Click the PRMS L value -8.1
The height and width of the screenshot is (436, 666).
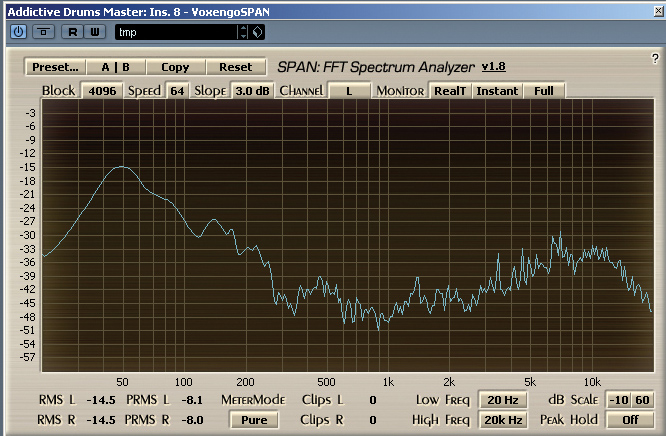[192, 400]
